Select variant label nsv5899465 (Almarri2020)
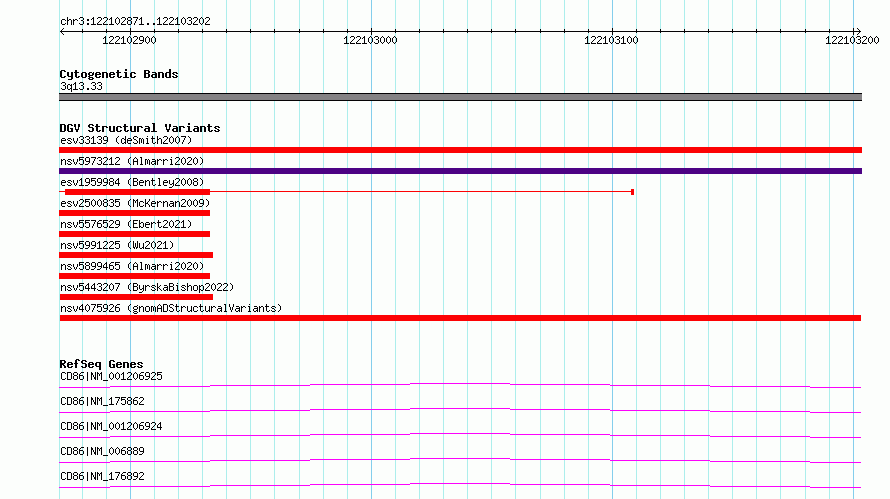 132,266
